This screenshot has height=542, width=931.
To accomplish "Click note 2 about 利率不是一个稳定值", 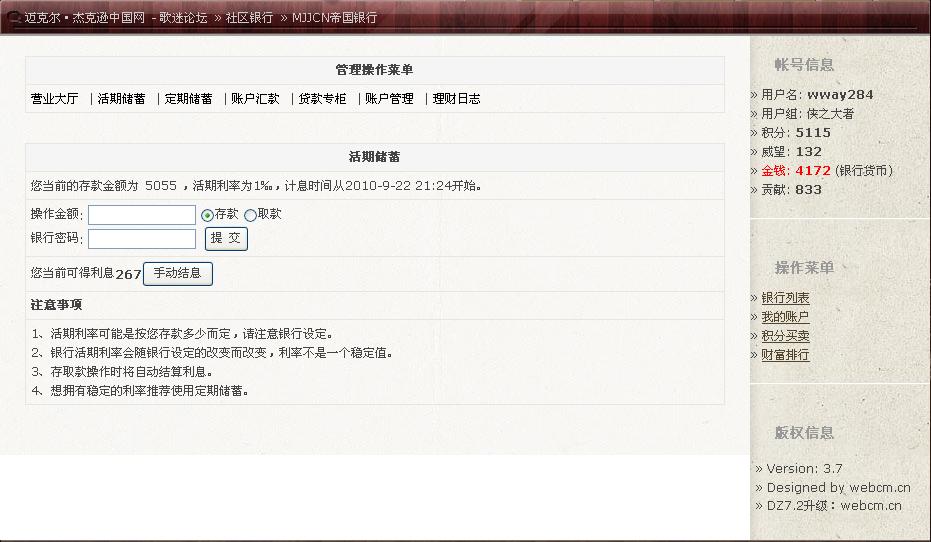I will tap(213, 353).
